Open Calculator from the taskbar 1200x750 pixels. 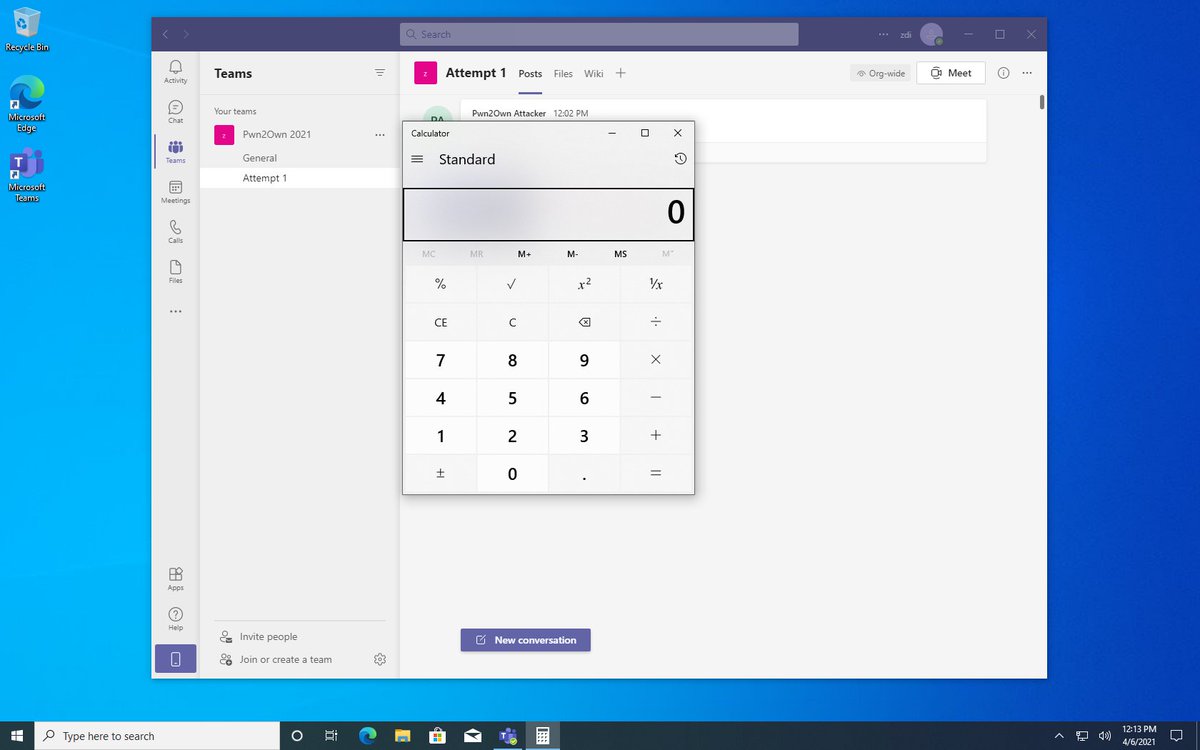543,736
